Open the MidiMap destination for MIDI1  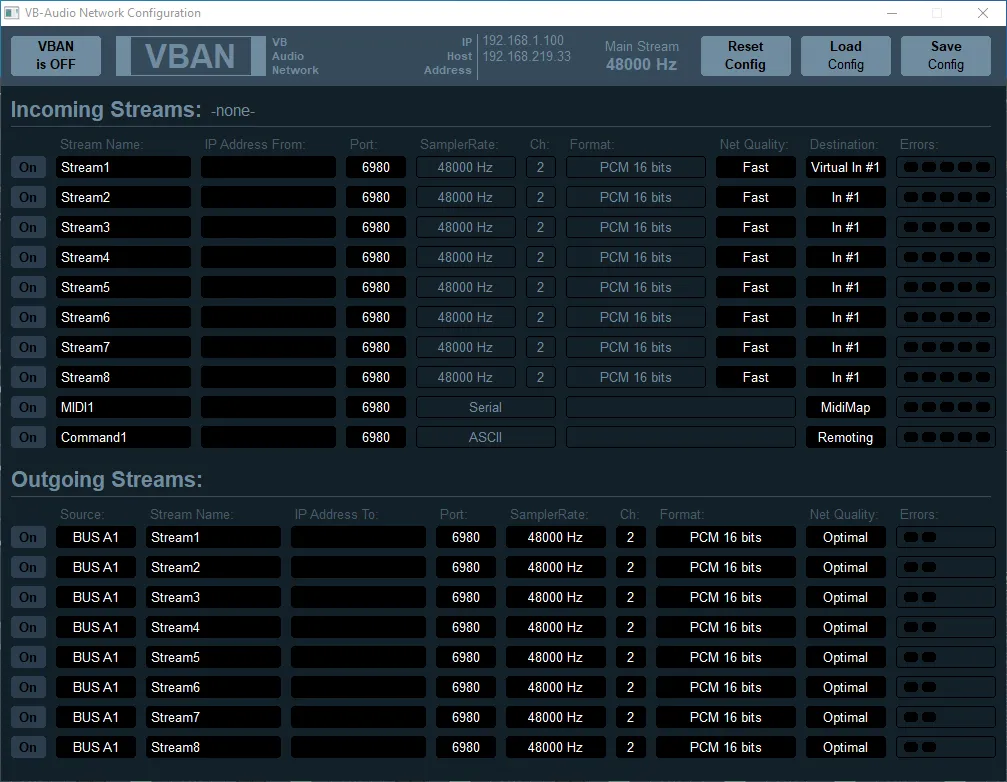coord(845,407)
